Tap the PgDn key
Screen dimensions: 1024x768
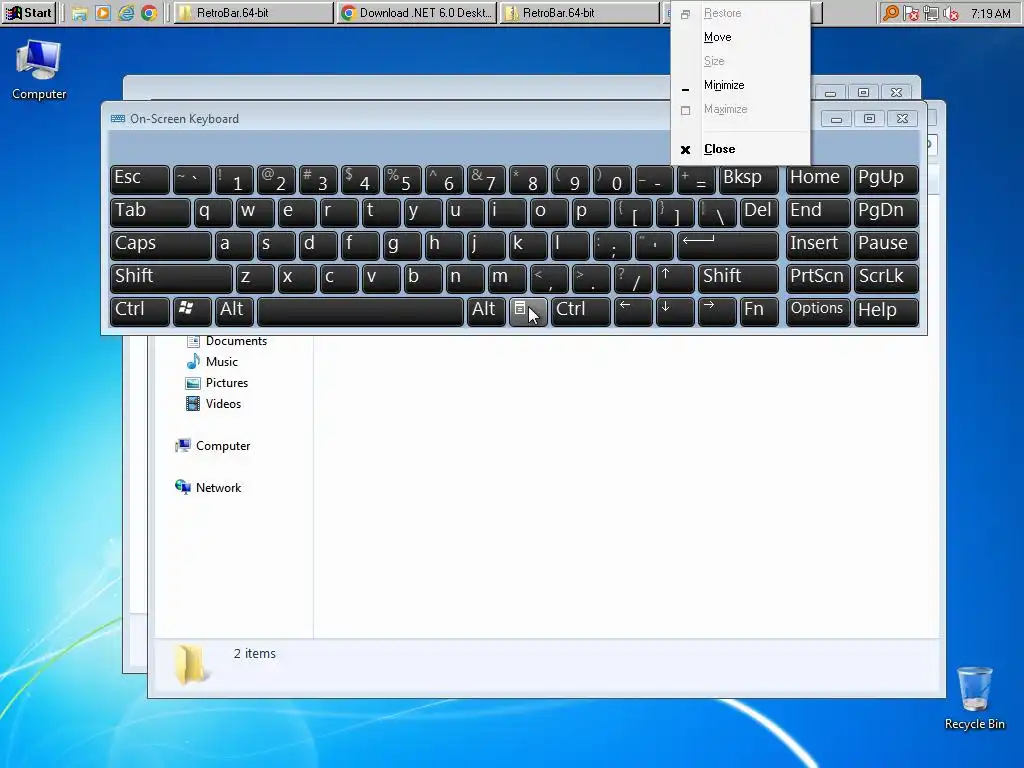pyautogui.click(x=886, y=212)
